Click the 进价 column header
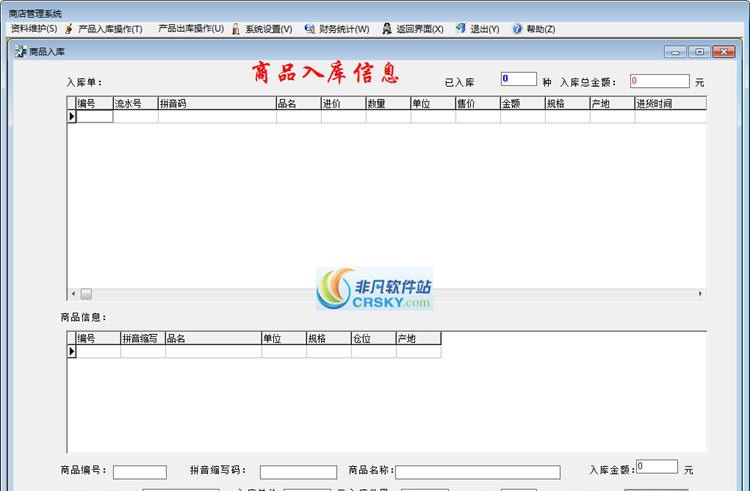 coord(343,103)
